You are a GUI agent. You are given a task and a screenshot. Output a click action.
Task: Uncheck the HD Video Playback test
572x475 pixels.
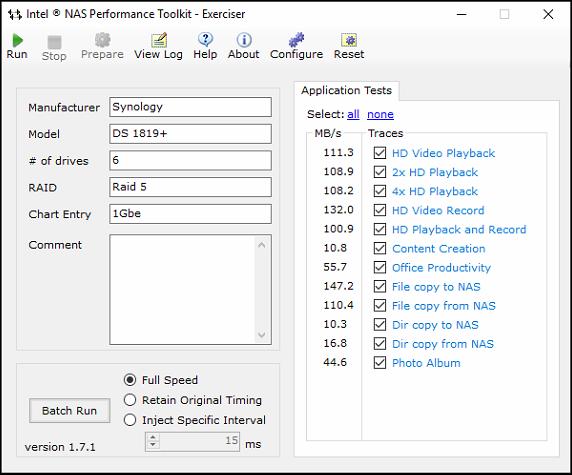380,153
